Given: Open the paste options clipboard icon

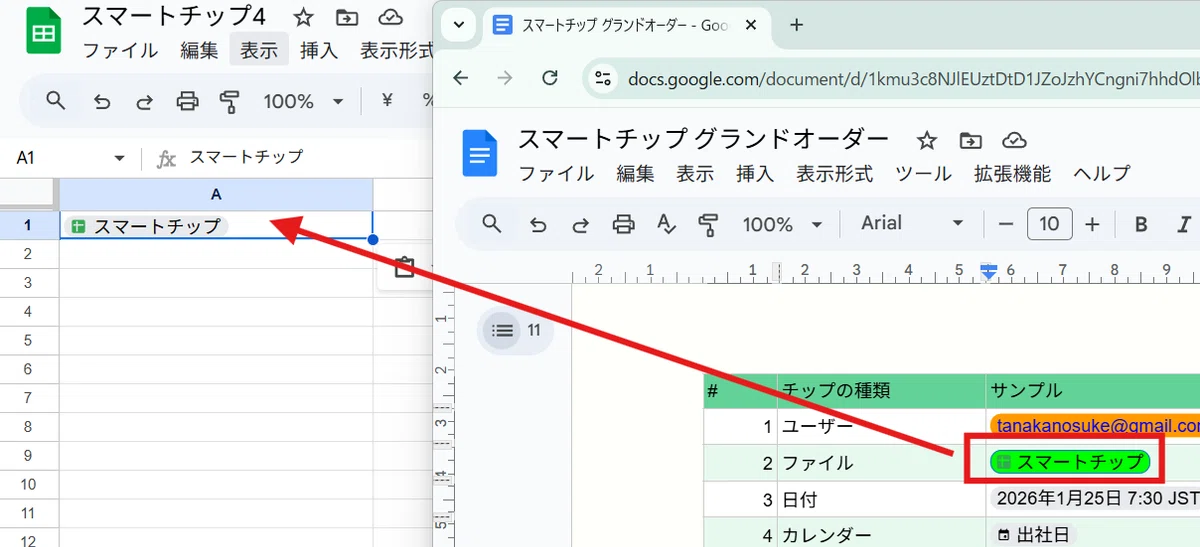Looking at the screenshot, I should (404, 268).
